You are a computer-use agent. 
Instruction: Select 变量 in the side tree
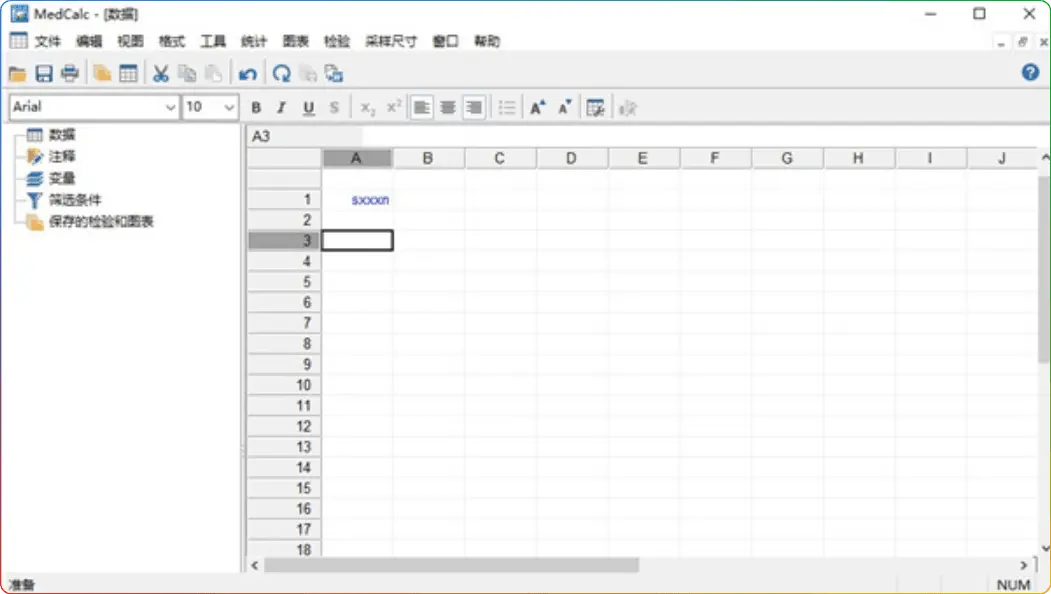point(62,178)
